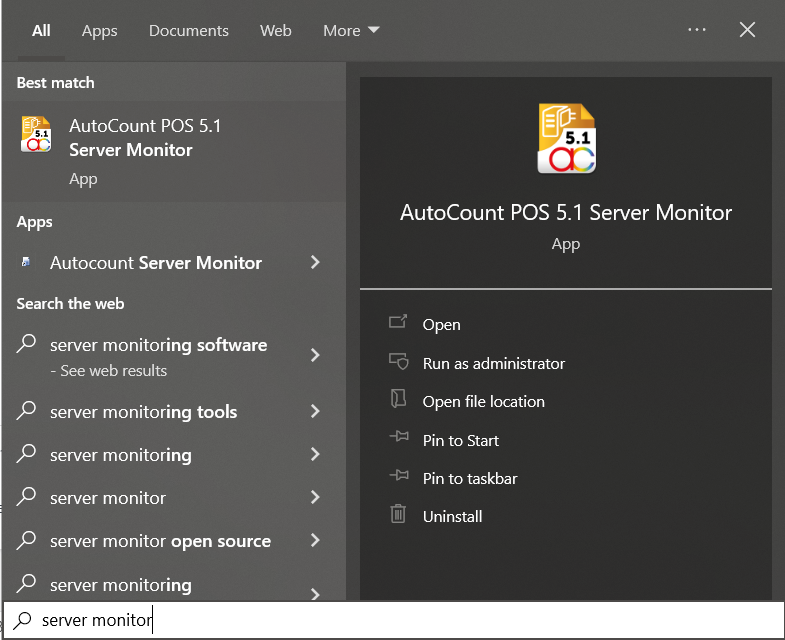785x640 pixels.
Task: Click the AutoCount POS 5.1 best match icon
Action: (x=36, y=134)
